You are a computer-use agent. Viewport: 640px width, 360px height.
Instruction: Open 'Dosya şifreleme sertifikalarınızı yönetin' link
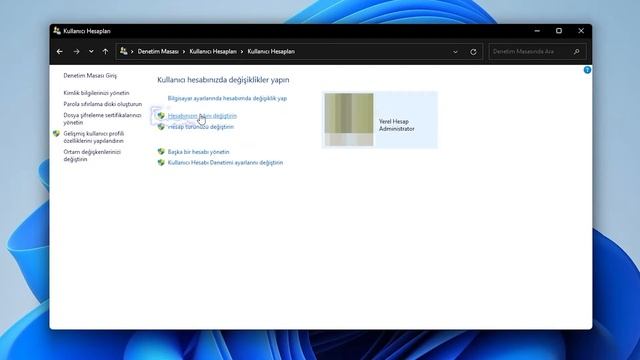tap(102, 119)
